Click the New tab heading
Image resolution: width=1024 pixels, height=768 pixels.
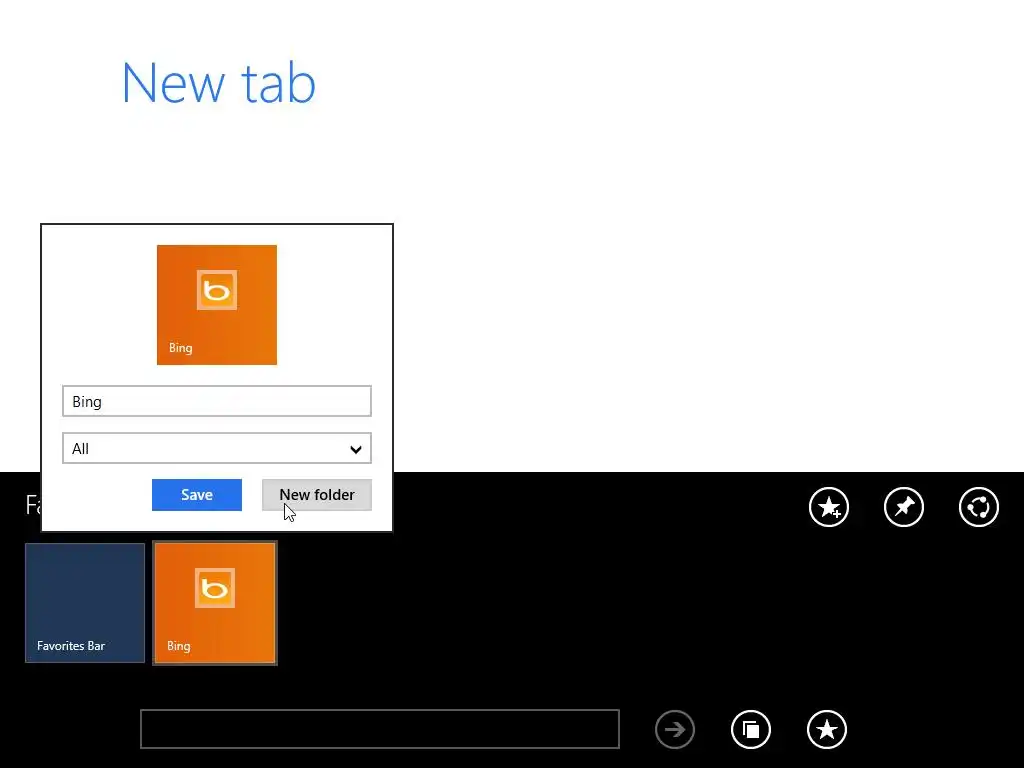pos(219,83)
